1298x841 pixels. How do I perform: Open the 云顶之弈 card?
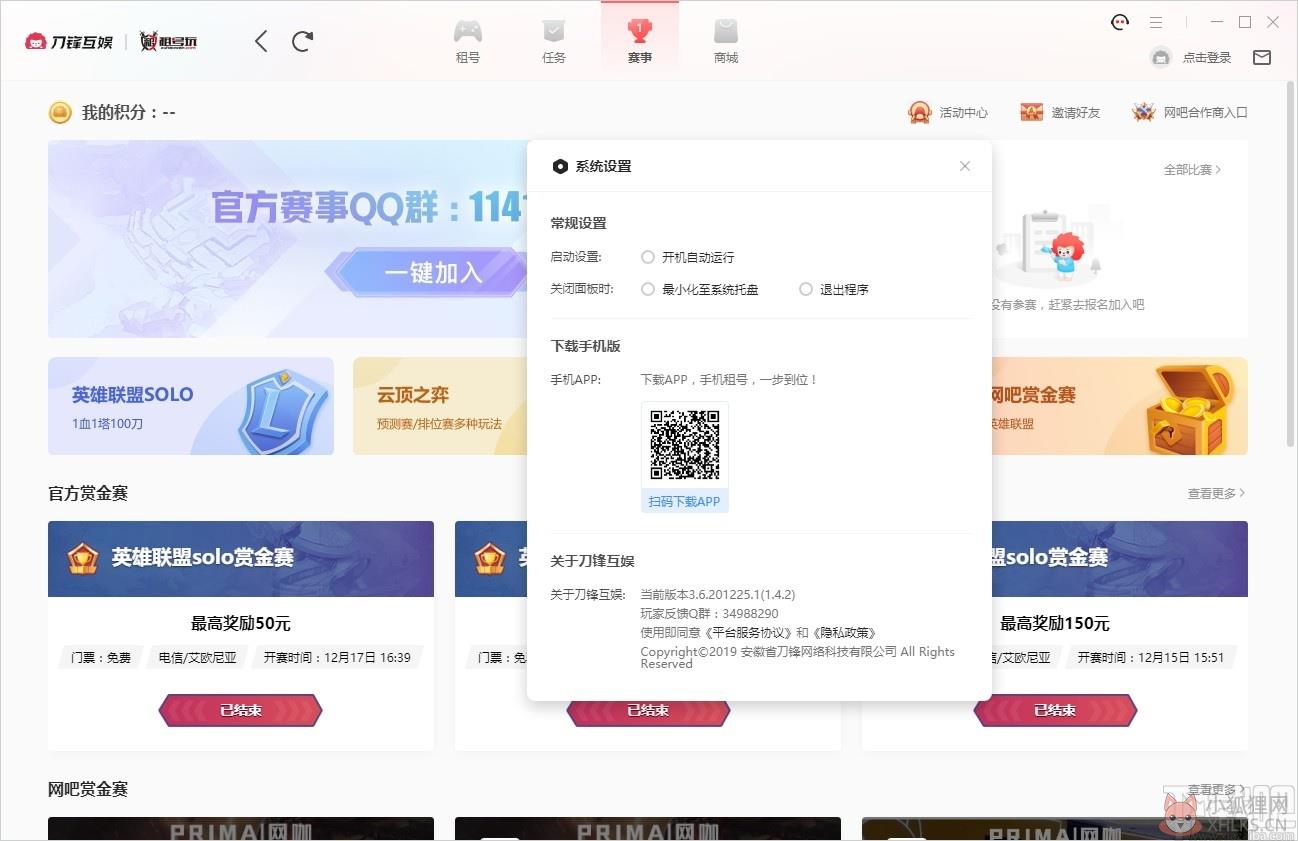[440, 406]
